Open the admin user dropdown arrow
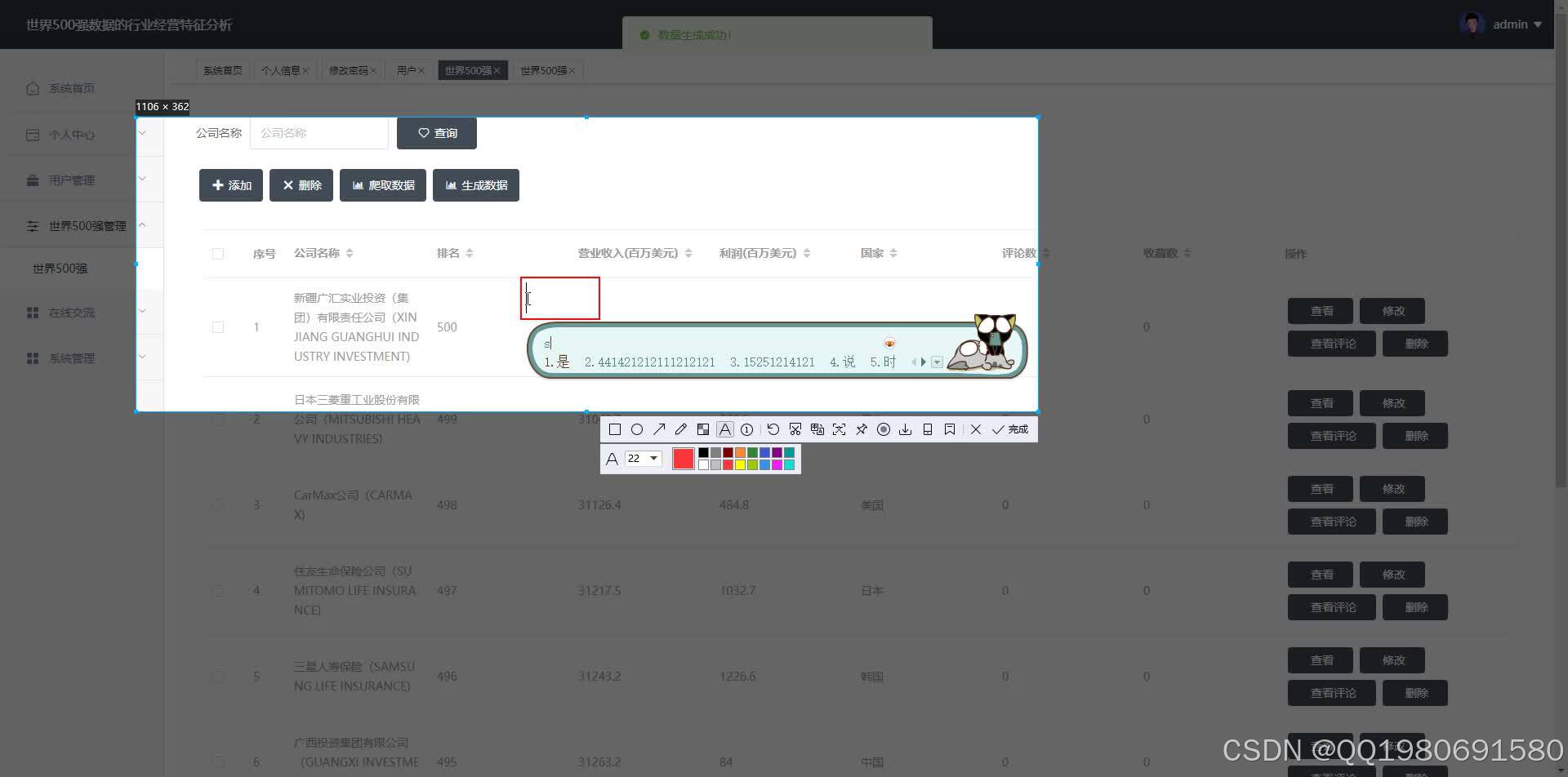 (x=1538, y=24)
